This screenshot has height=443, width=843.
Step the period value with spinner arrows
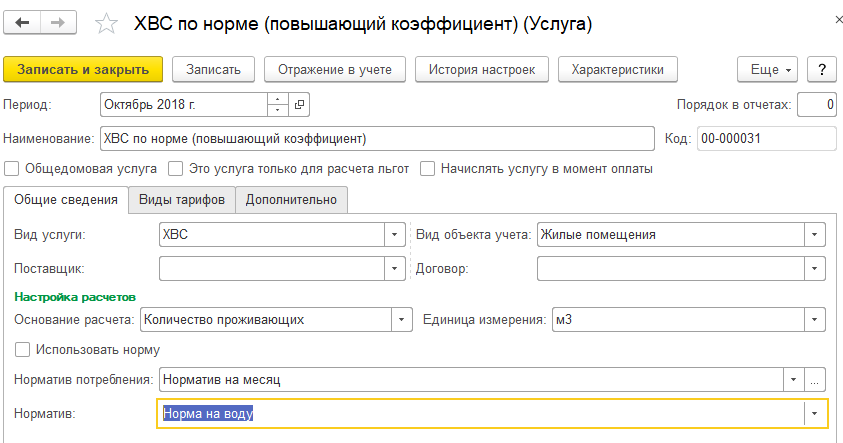click(277, 104)
